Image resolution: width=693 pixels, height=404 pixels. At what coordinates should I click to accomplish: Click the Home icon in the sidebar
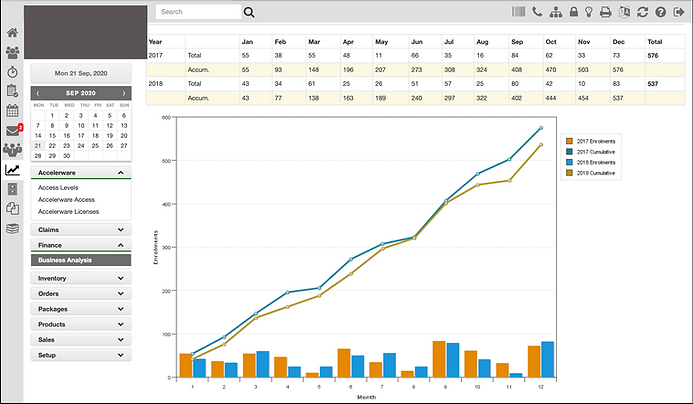point(12,33)
